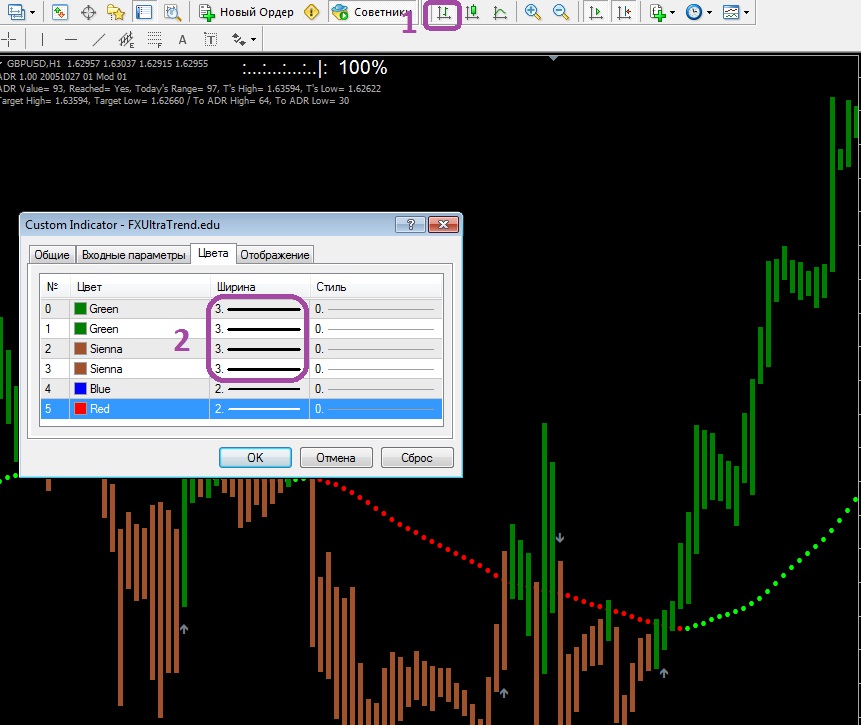Viewport: 861px width, 725px height.
Task: Toggle chart shift icon
Action: coord(624,12)
